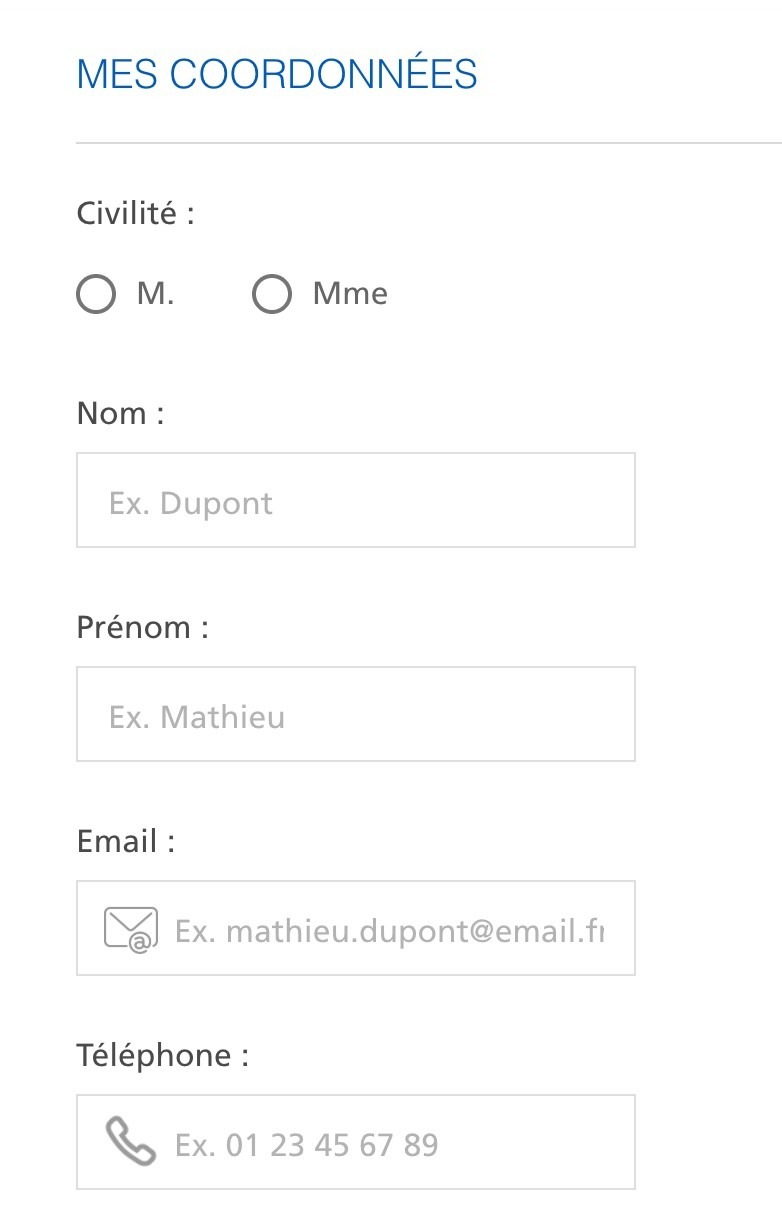Click the MES COORDONNÉES heading

277,75
